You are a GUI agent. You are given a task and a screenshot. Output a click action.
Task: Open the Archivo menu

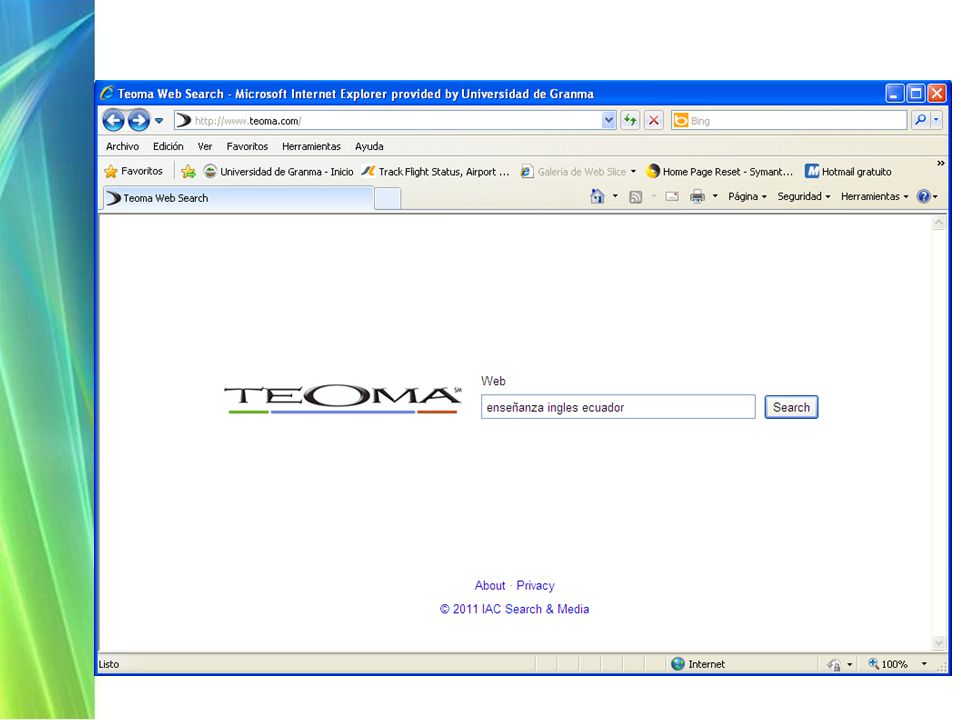[x=122, y=146]
